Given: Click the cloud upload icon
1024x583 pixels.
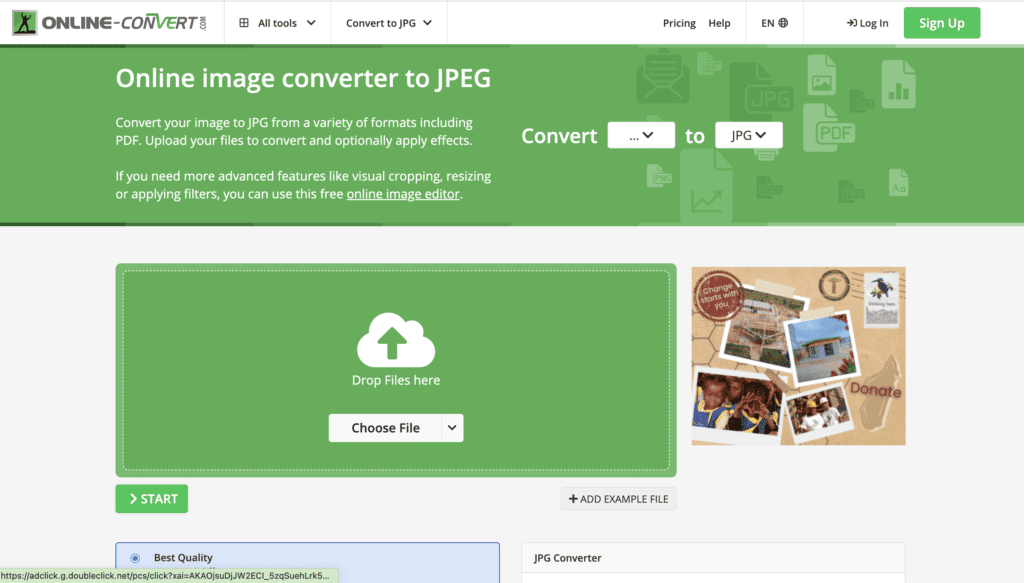Looking at the screenshot, I should 396,339.
